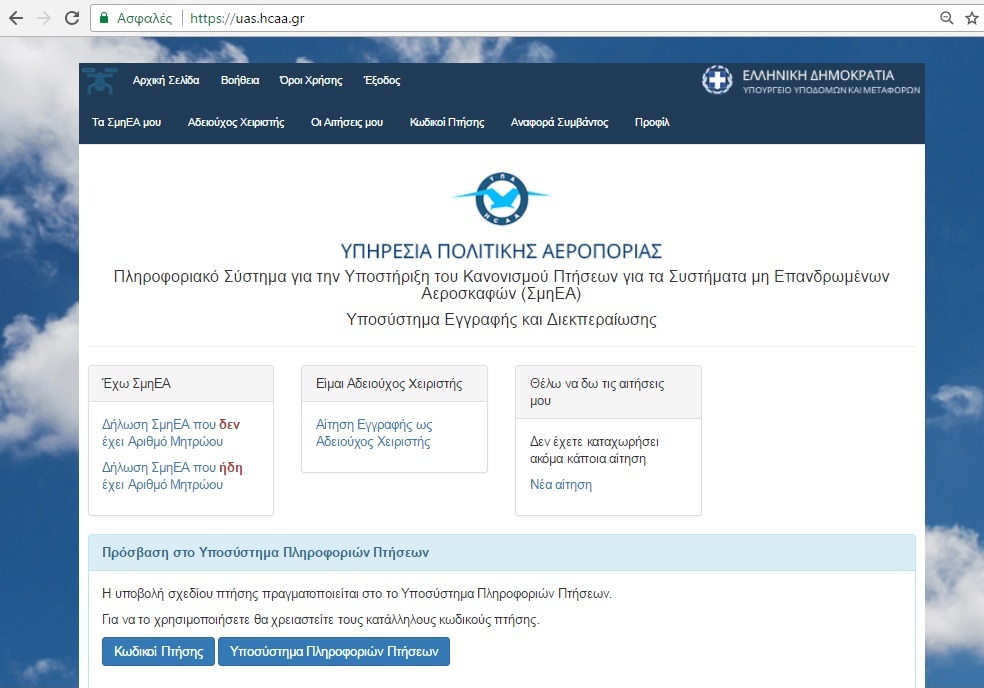
Task: Click the Greek coat of arms emblem
Action: click(x=717, y=81)
